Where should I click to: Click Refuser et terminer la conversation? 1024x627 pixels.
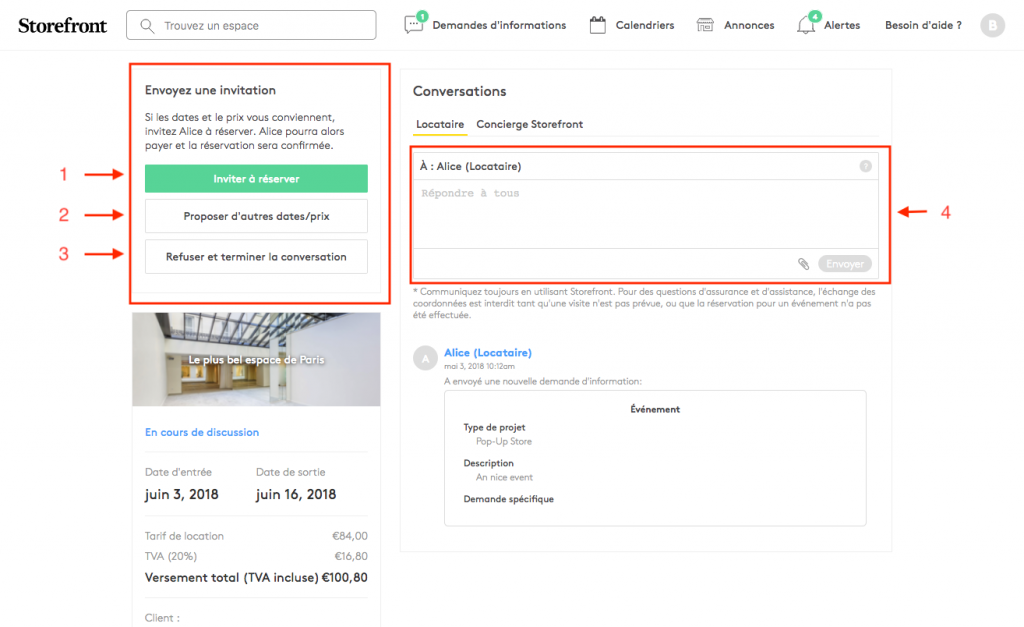pyautogui.click(x=256, y=257)
